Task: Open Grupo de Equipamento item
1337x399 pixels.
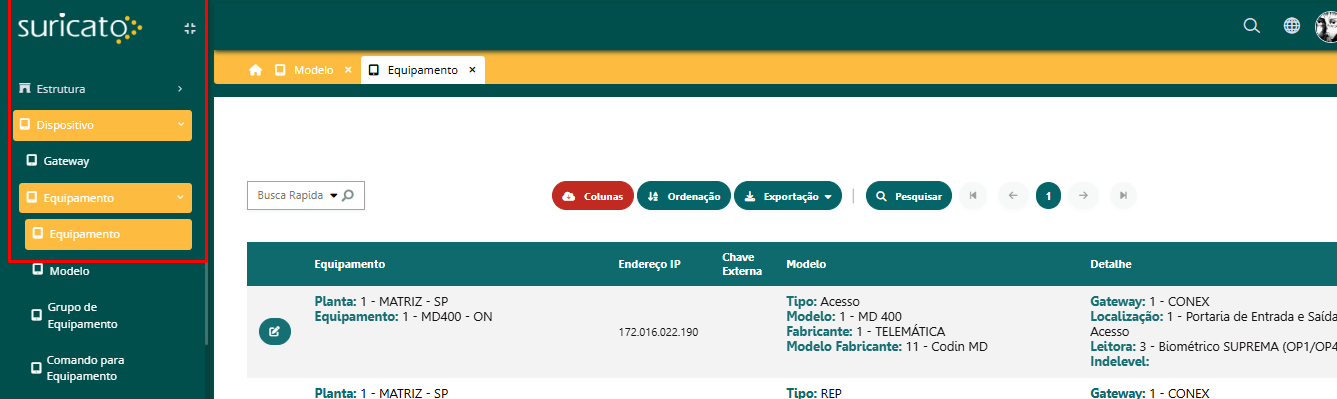Action: pos(82,315)
